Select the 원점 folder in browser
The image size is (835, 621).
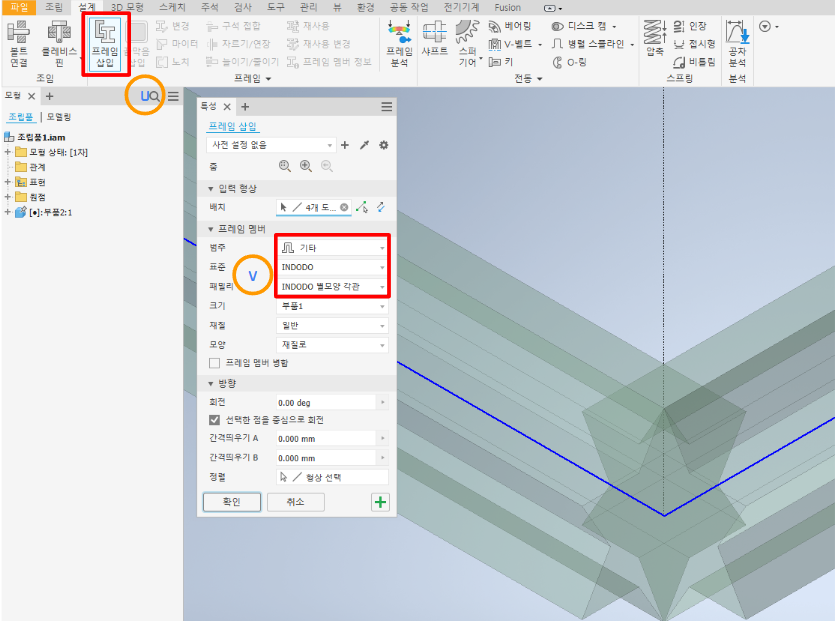(x=31, y=197)
